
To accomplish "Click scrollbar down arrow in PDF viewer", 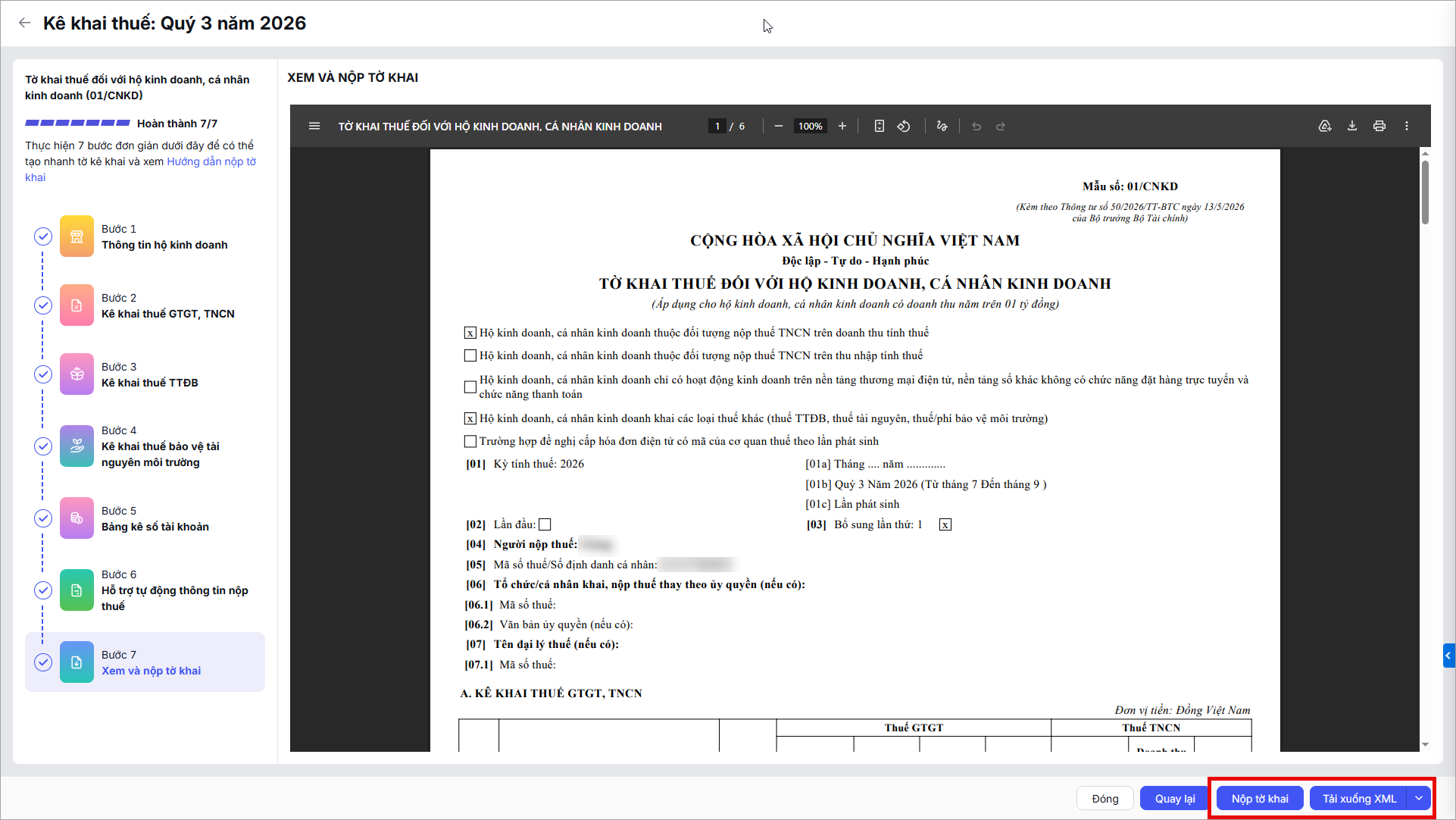I will pyautogui.click(x=1425, y=745).
